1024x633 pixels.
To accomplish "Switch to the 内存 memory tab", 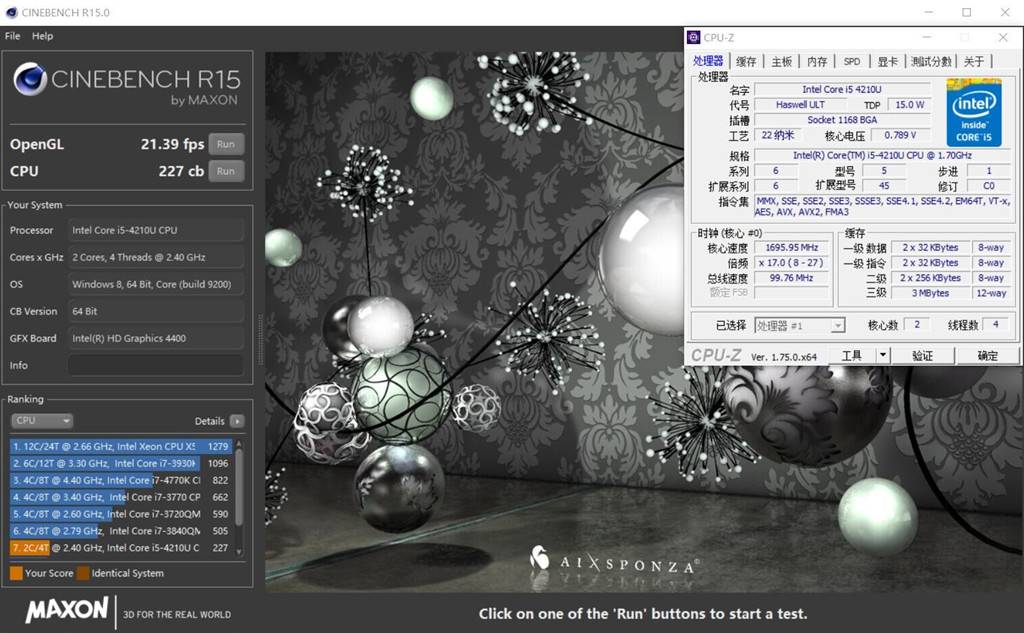I will [817, 61].
